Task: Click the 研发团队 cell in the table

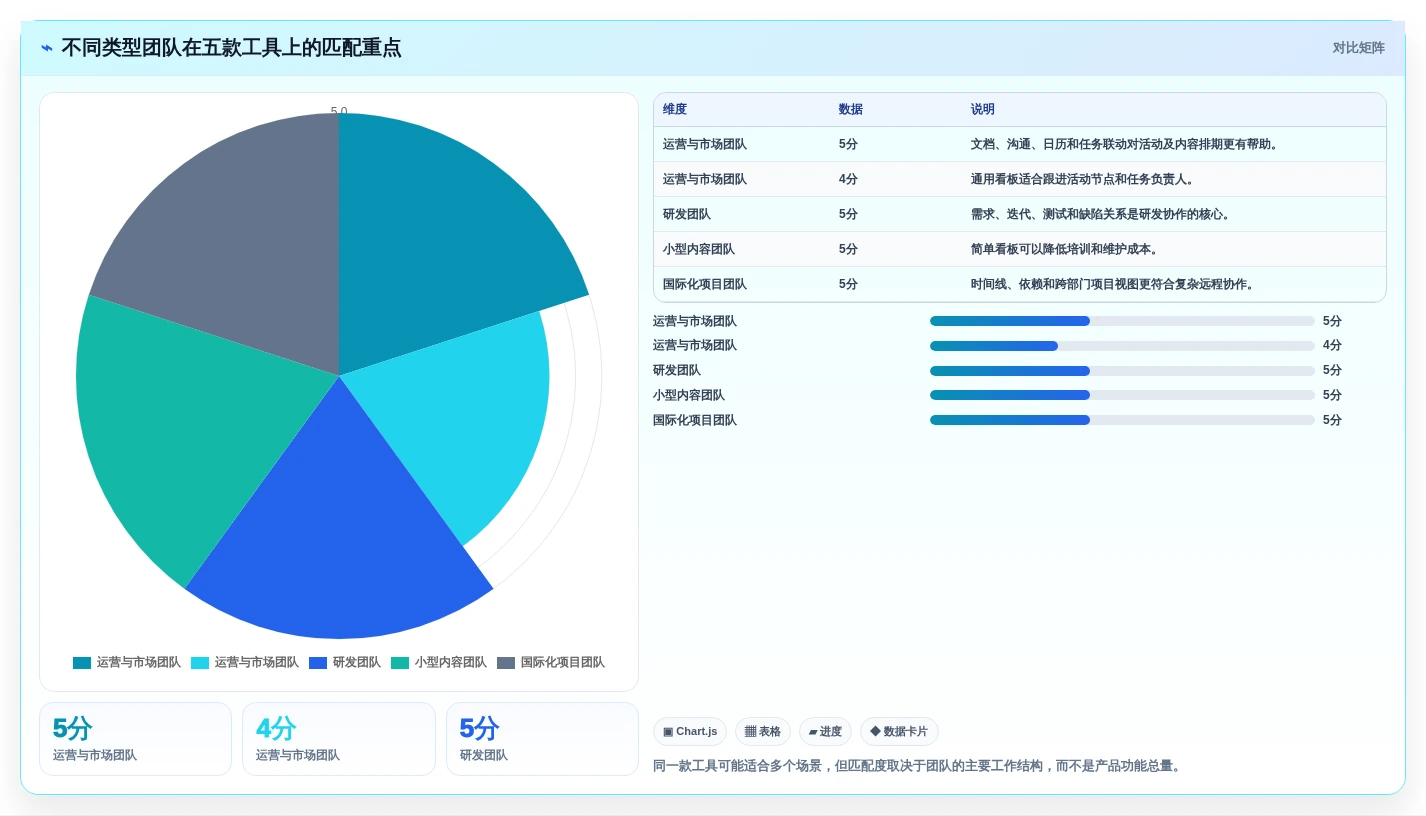Action: 686,215
